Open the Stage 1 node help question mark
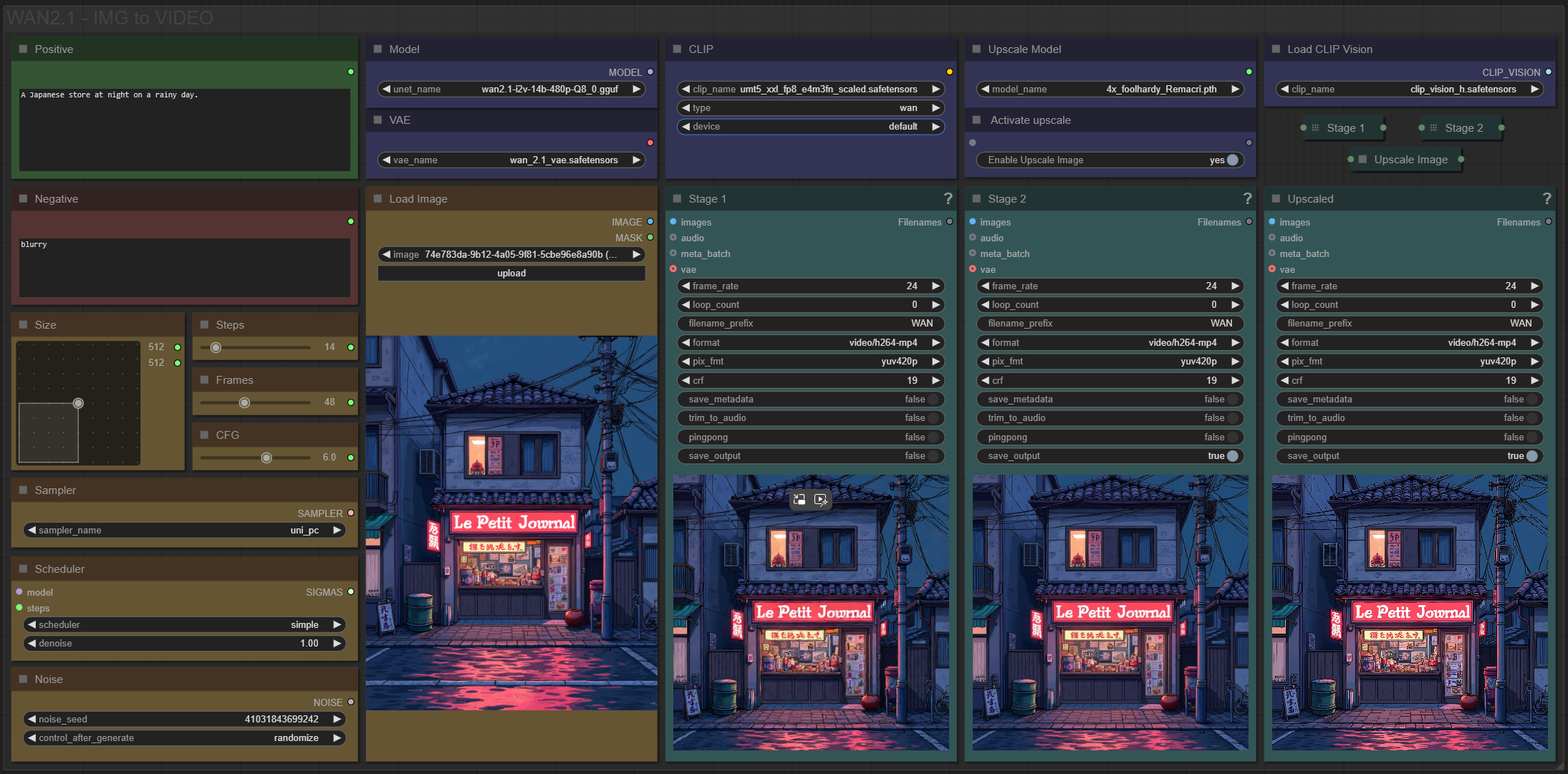 tap(948, 198)
